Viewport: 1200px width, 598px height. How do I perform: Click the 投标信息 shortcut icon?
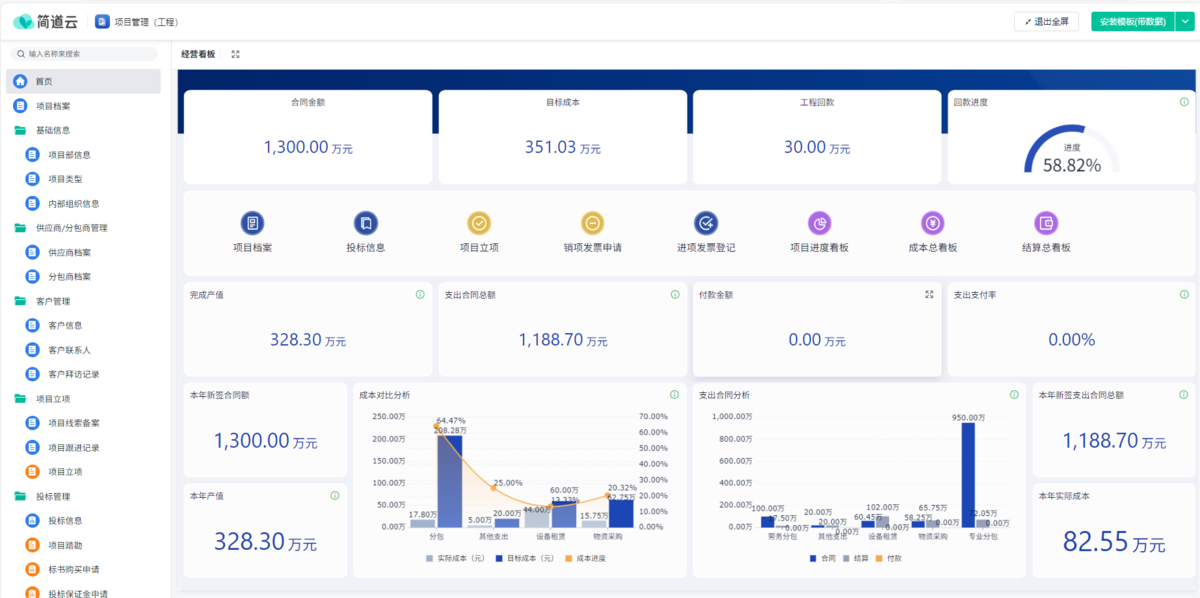[365, 223]
